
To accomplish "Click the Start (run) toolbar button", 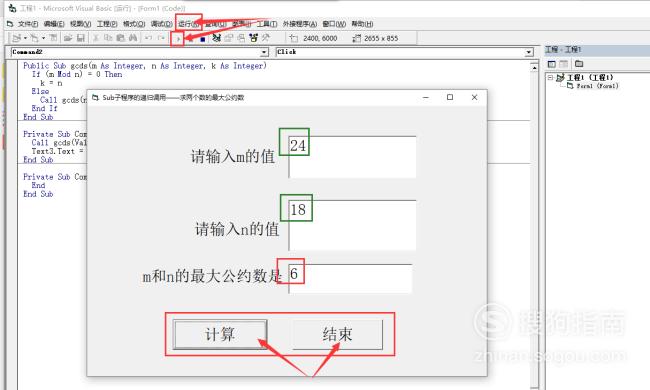I will pyautogui.click(x=178, y=39).
